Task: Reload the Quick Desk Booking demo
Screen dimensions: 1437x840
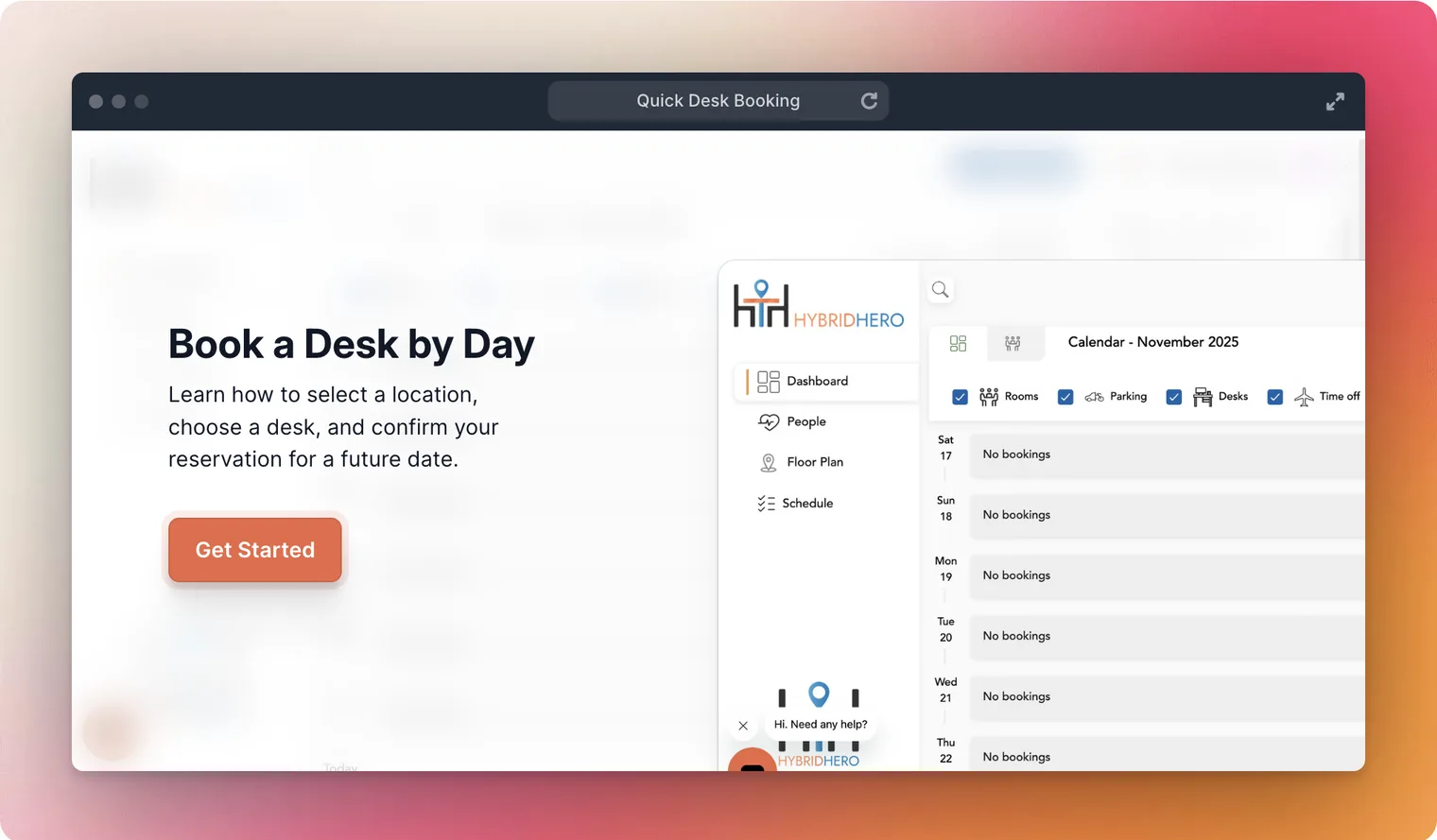Action: (869, 101)
